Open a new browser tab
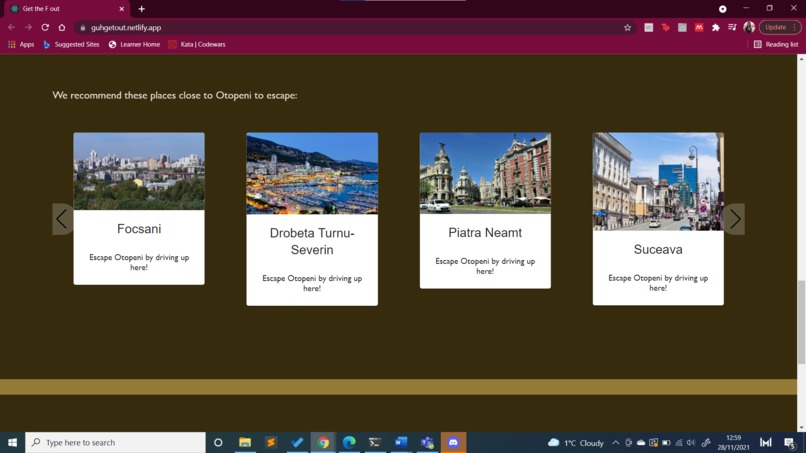 point(141,9)
